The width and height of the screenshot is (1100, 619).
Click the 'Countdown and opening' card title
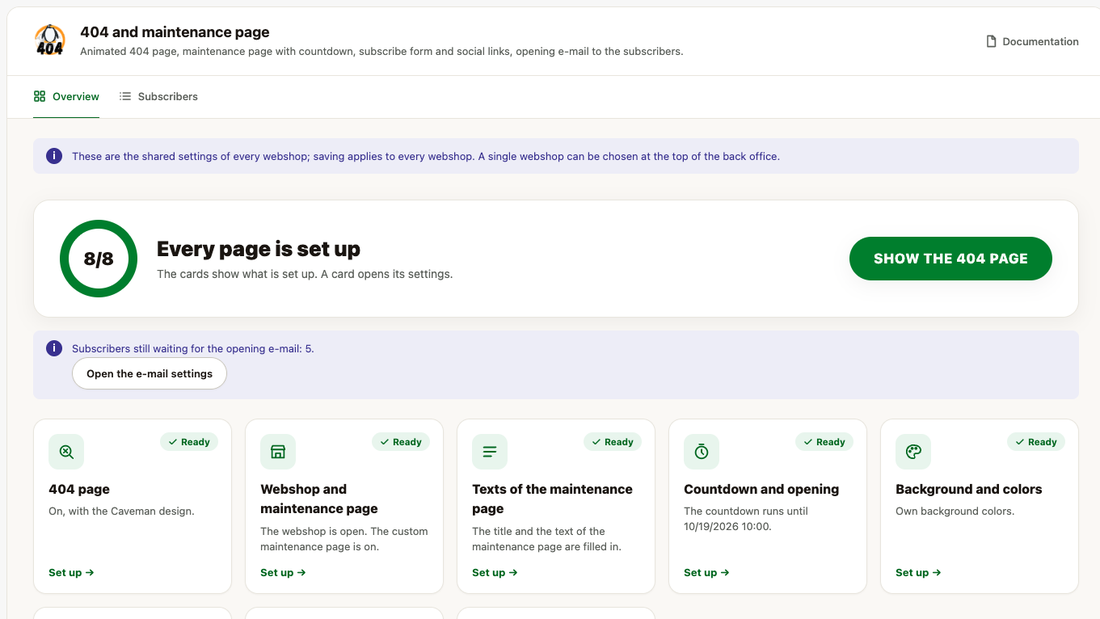click(x=761, y=489)
